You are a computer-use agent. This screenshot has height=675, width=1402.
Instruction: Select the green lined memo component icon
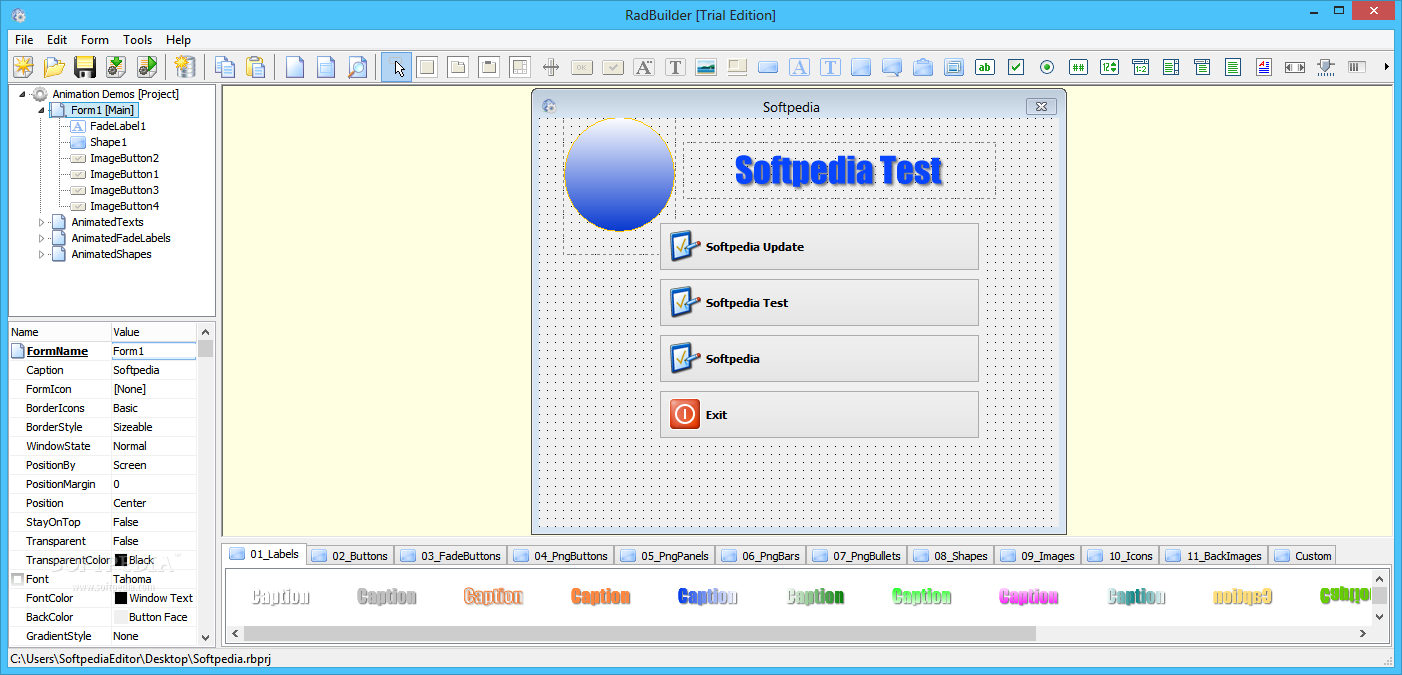[1233, 67]
